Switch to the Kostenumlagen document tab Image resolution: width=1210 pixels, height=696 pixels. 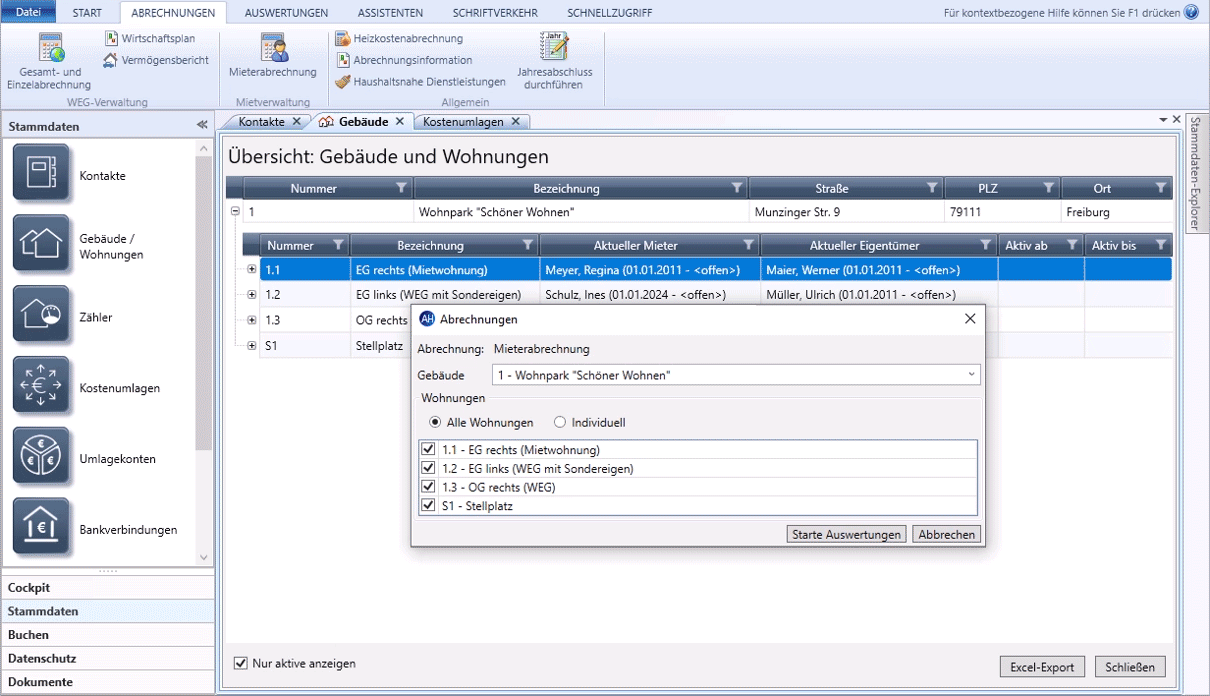tap(463, 122)
